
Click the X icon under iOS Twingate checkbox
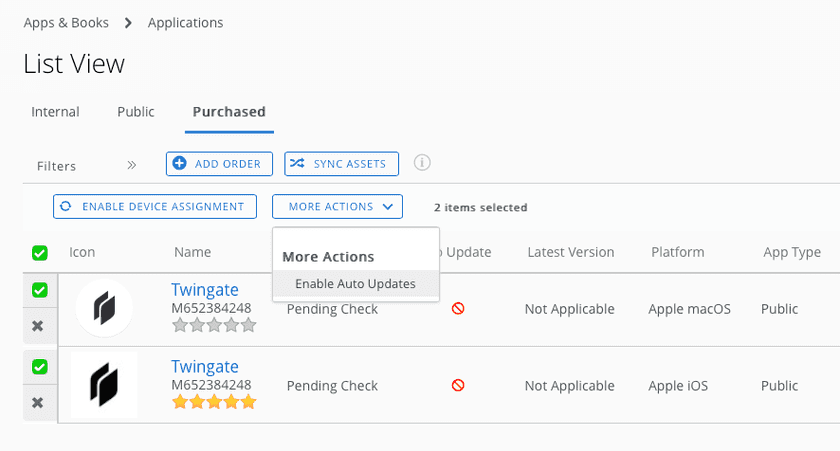point(38,403)
